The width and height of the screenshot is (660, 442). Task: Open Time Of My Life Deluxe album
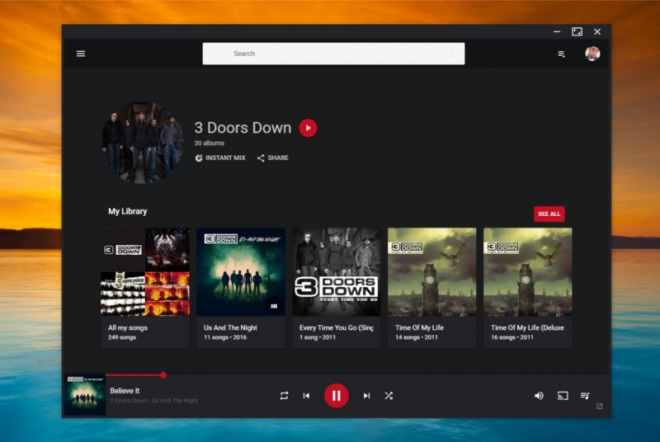point(528,288)
